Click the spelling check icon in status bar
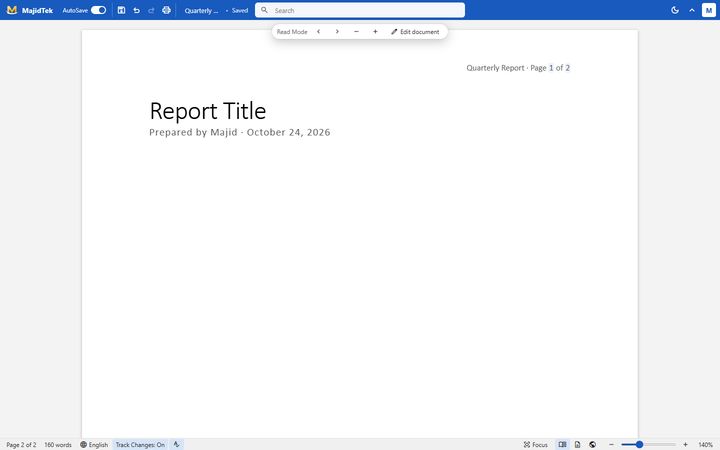 pos(176,444)
